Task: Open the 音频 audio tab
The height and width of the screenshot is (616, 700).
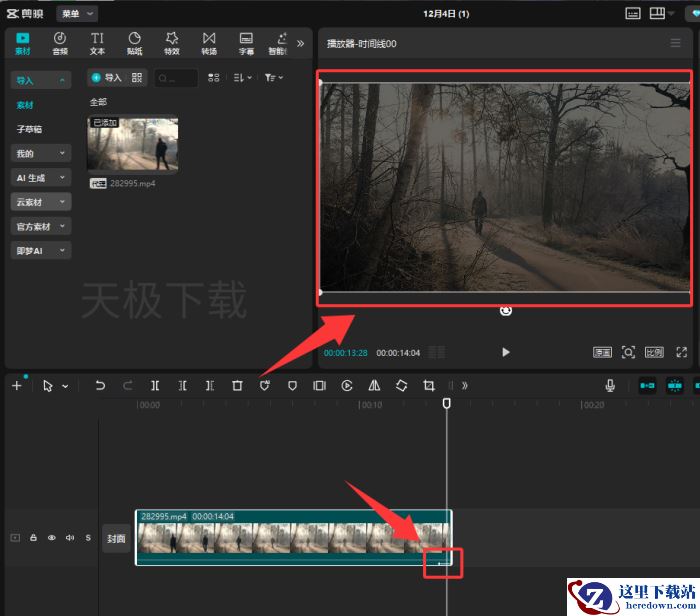Action: pyautogui.click(x=60, y=44)
